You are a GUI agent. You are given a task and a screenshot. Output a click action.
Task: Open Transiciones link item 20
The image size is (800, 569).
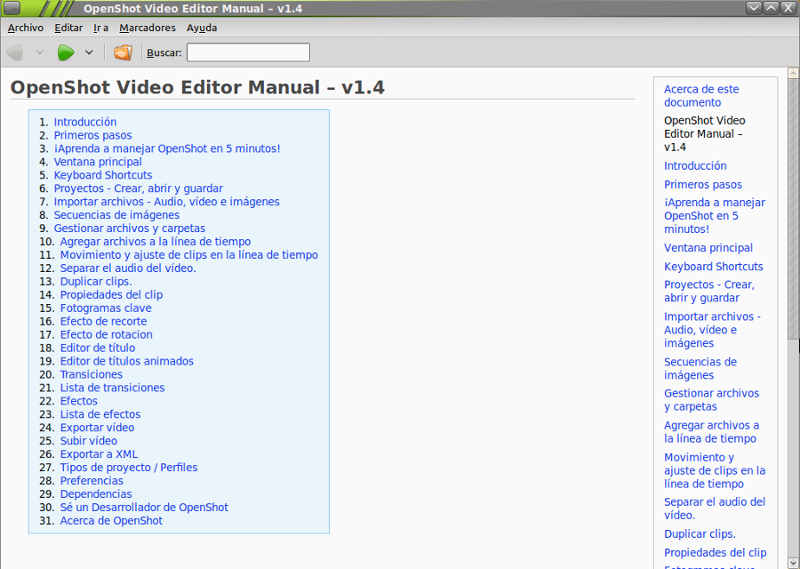click(x=91, y=374)
